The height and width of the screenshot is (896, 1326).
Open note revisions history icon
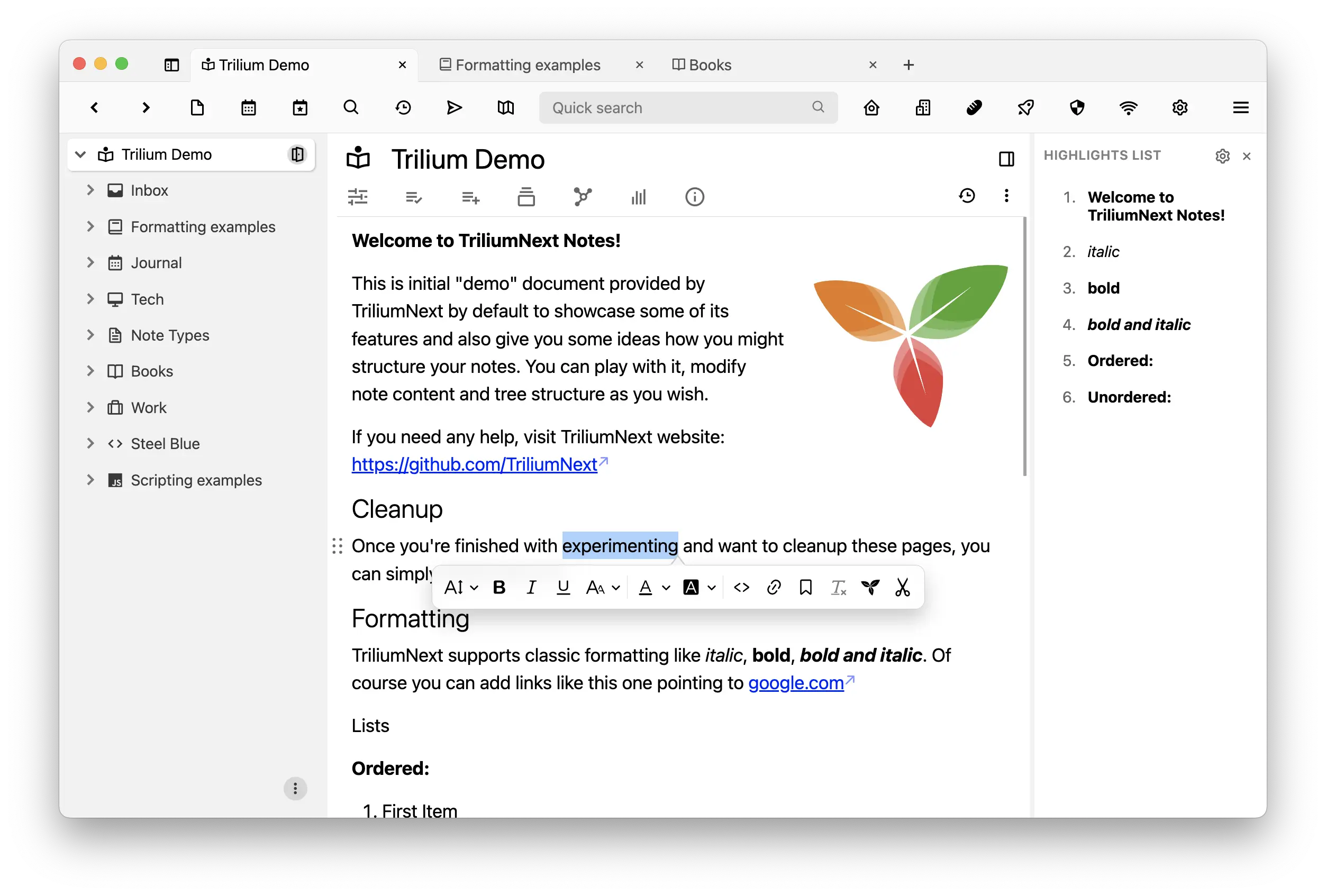967,196
